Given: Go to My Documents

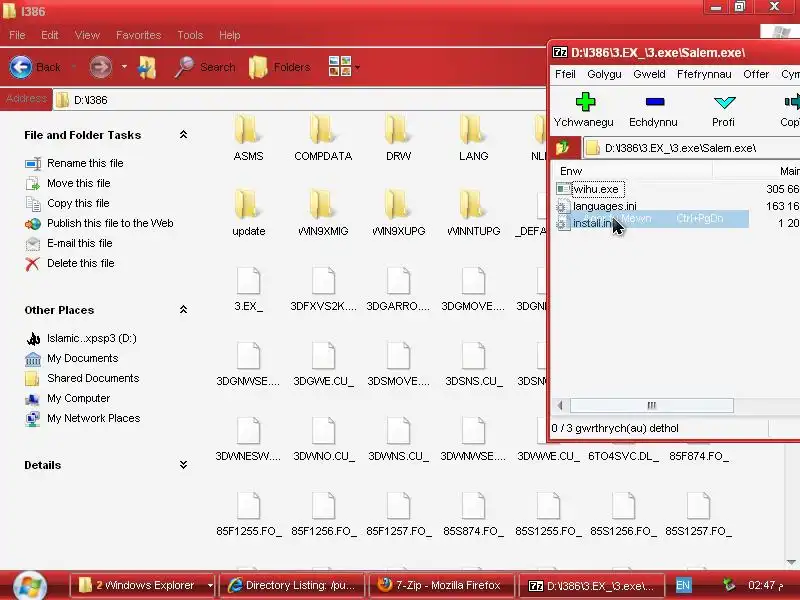Looking at the screenshot, I should [x=83, y=358].
